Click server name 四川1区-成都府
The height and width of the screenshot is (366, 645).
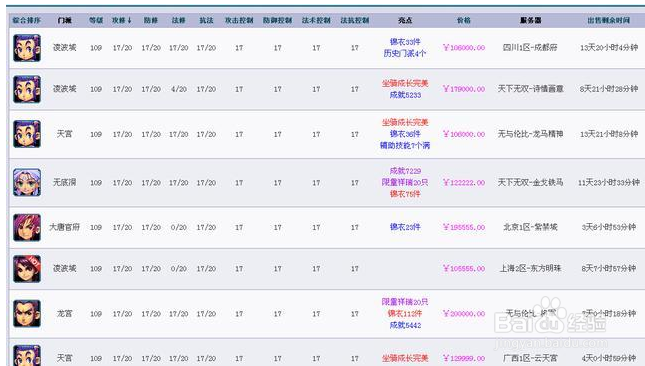530,48
